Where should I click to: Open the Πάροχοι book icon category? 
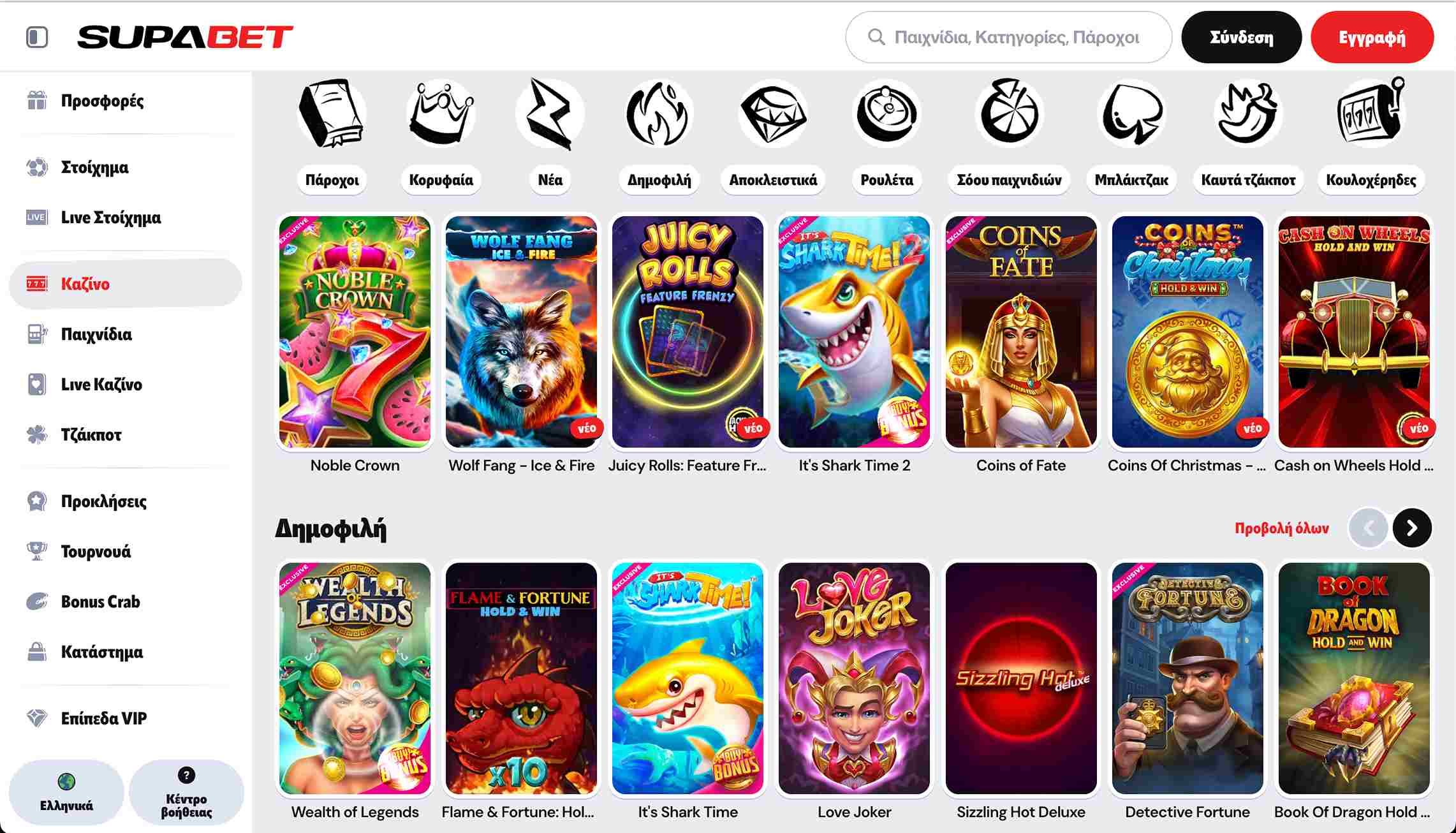tap(332, 114)
